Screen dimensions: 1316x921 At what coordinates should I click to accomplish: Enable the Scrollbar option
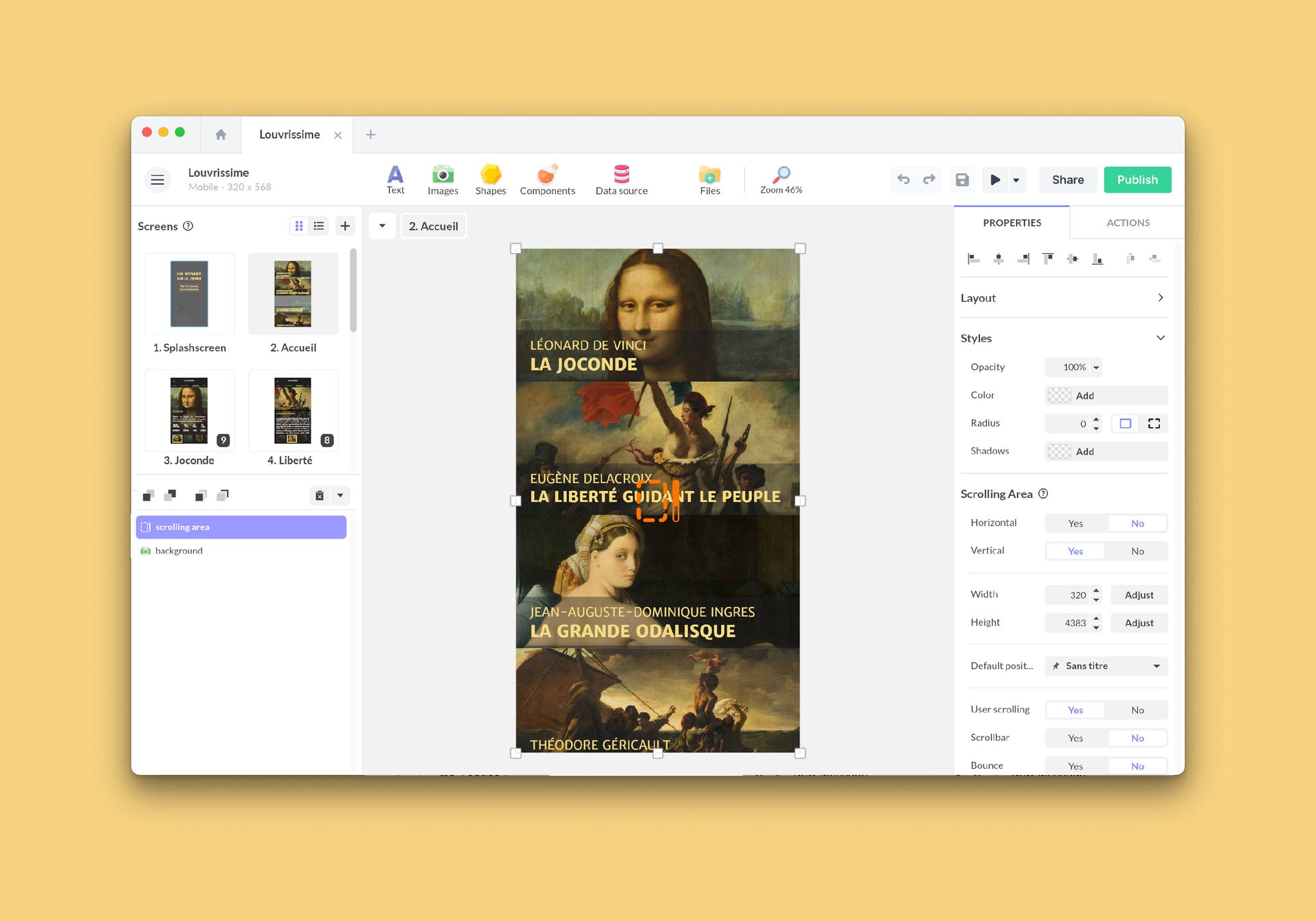[x=1075, y=738]
